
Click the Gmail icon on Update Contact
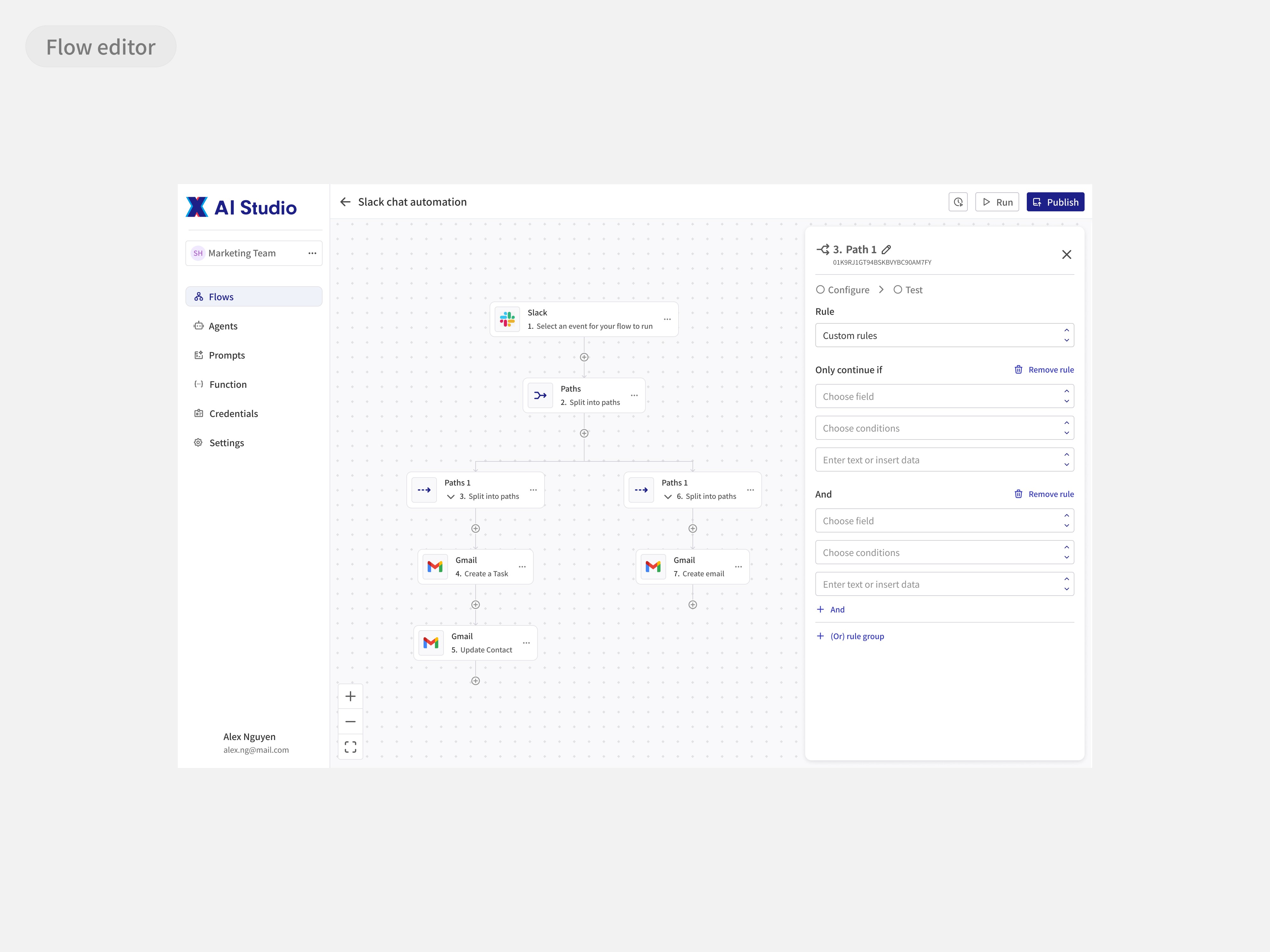(x=431, y=643)
